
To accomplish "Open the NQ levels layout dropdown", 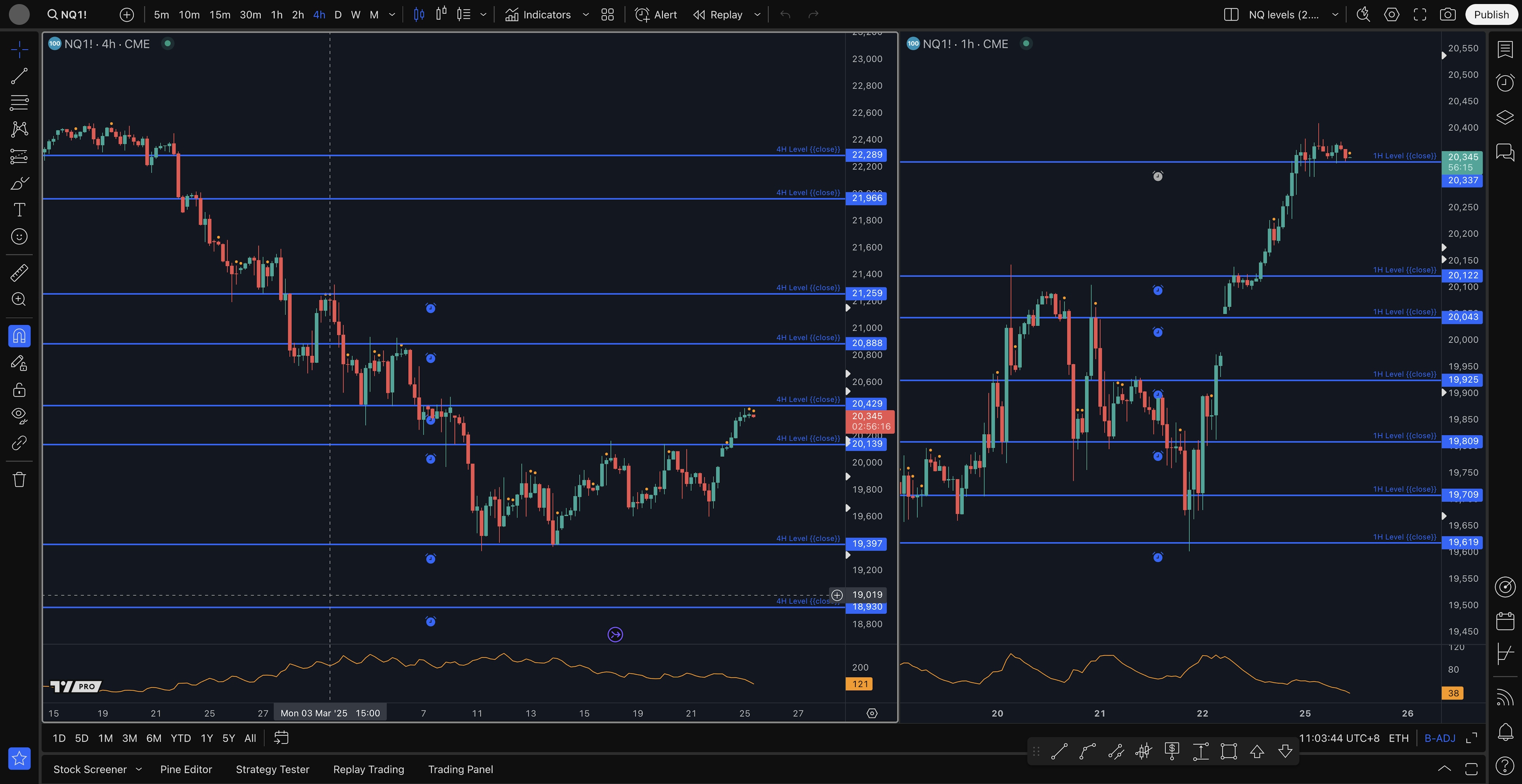I will (1335, 15).
